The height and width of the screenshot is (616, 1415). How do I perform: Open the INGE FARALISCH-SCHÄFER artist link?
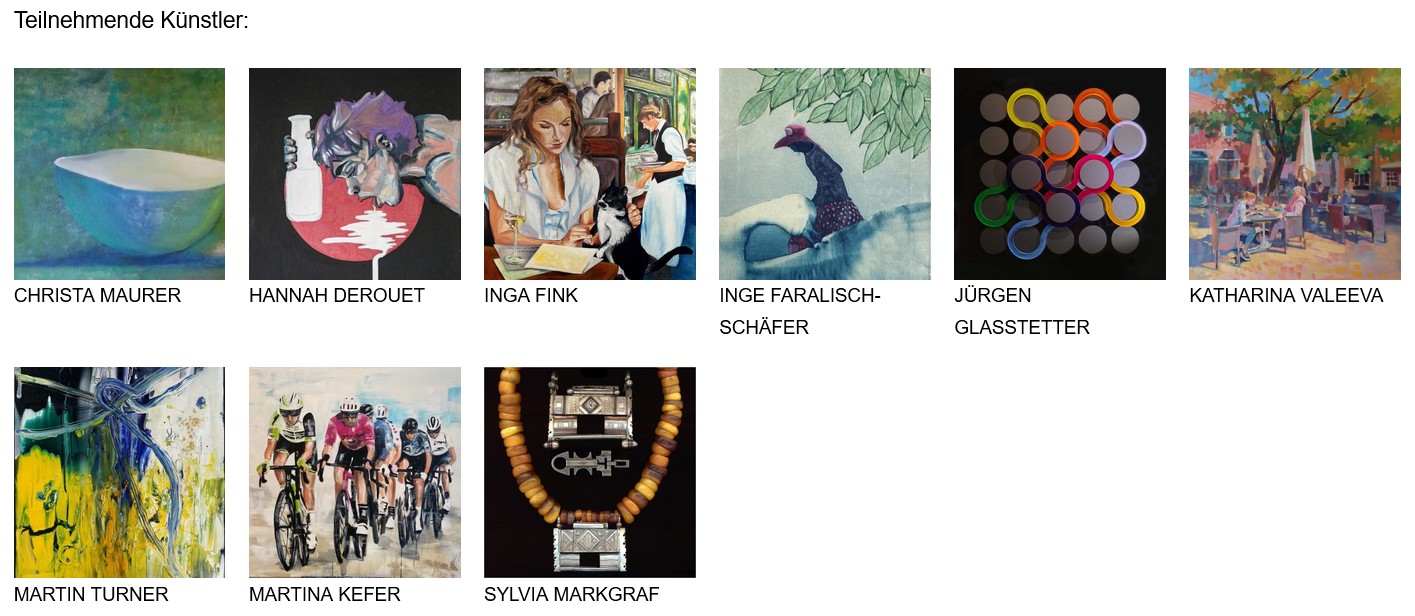pos(800,311)
